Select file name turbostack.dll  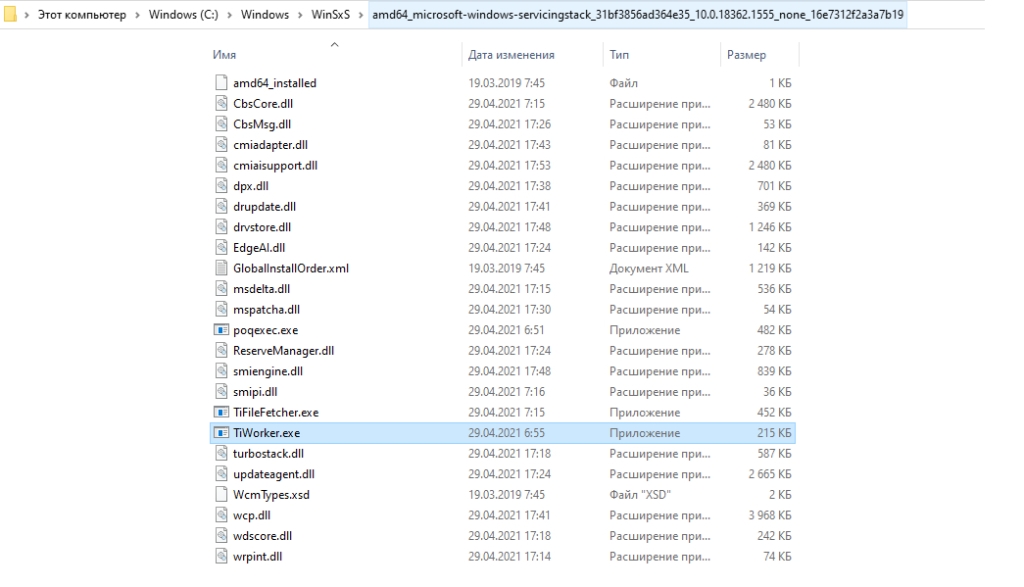pyautogui.click(x=268, y=453)
